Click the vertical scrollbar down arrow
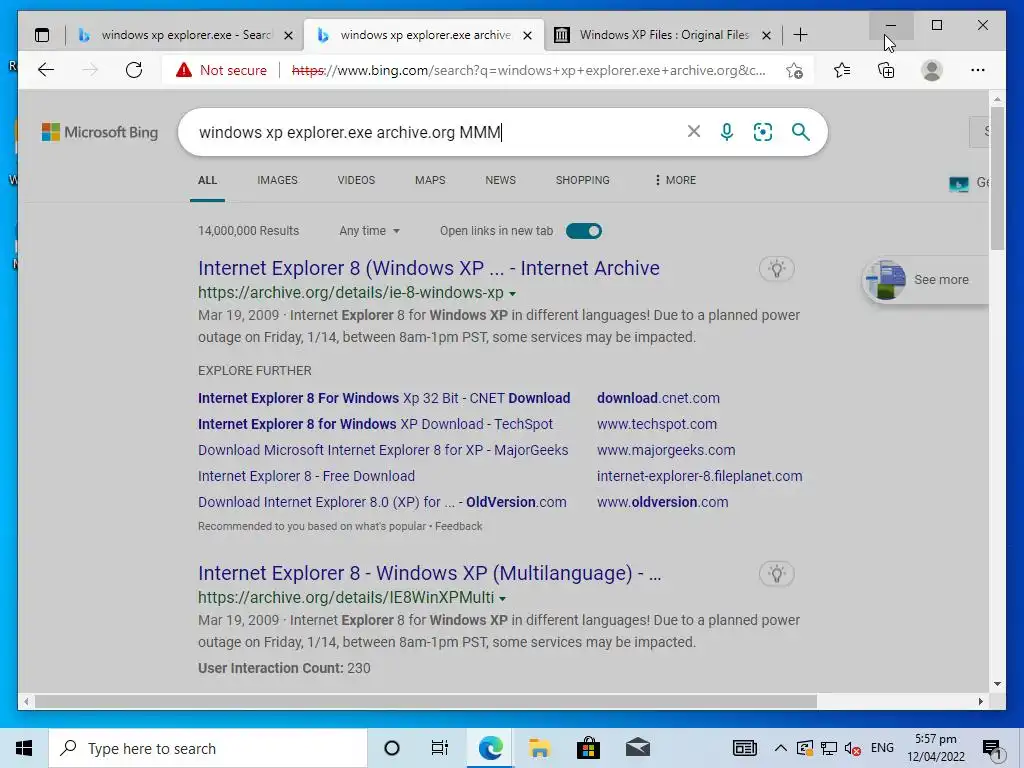Screen dimensions: 1024x768 [997, 684]
